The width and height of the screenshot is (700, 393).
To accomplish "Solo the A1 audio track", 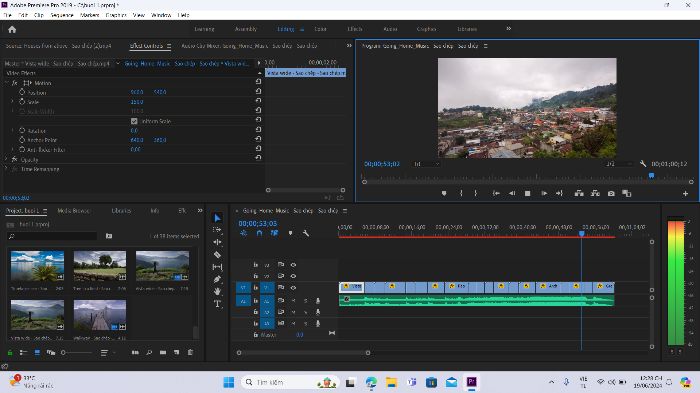I will pyautogui.click(x=305, y=301).
